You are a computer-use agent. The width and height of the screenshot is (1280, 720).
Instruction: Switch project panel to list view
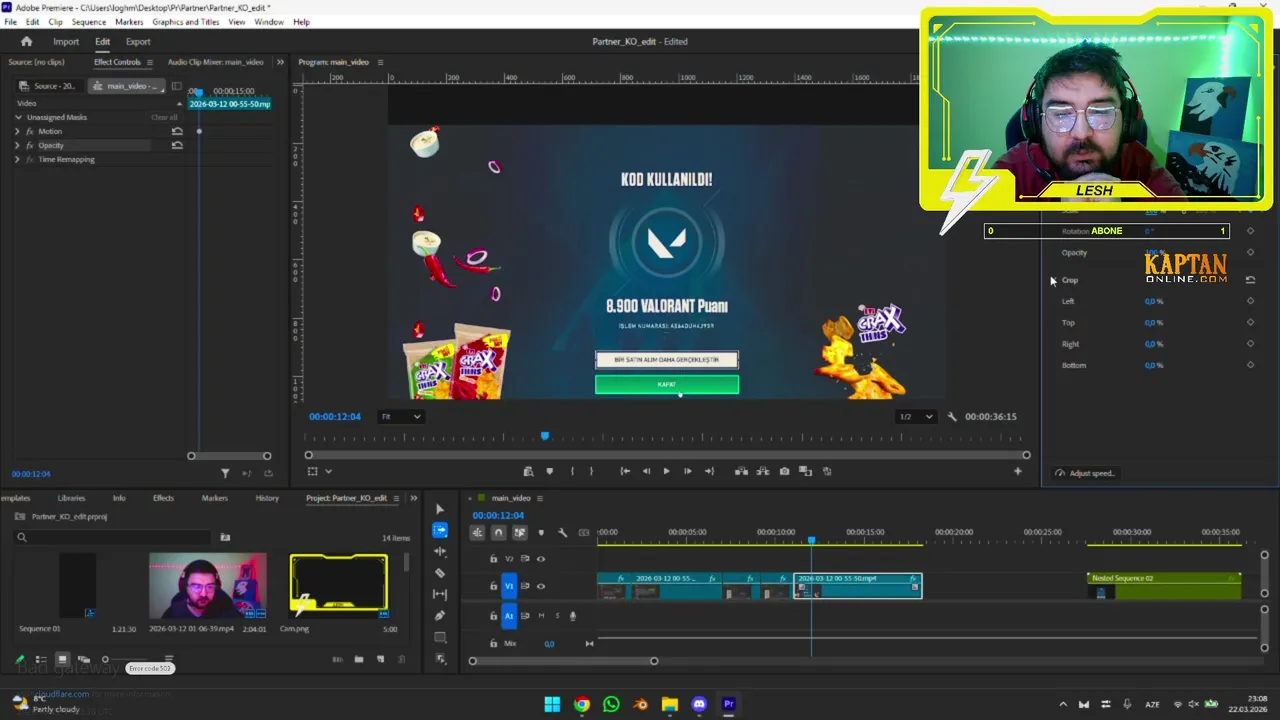tap(41, 659)
